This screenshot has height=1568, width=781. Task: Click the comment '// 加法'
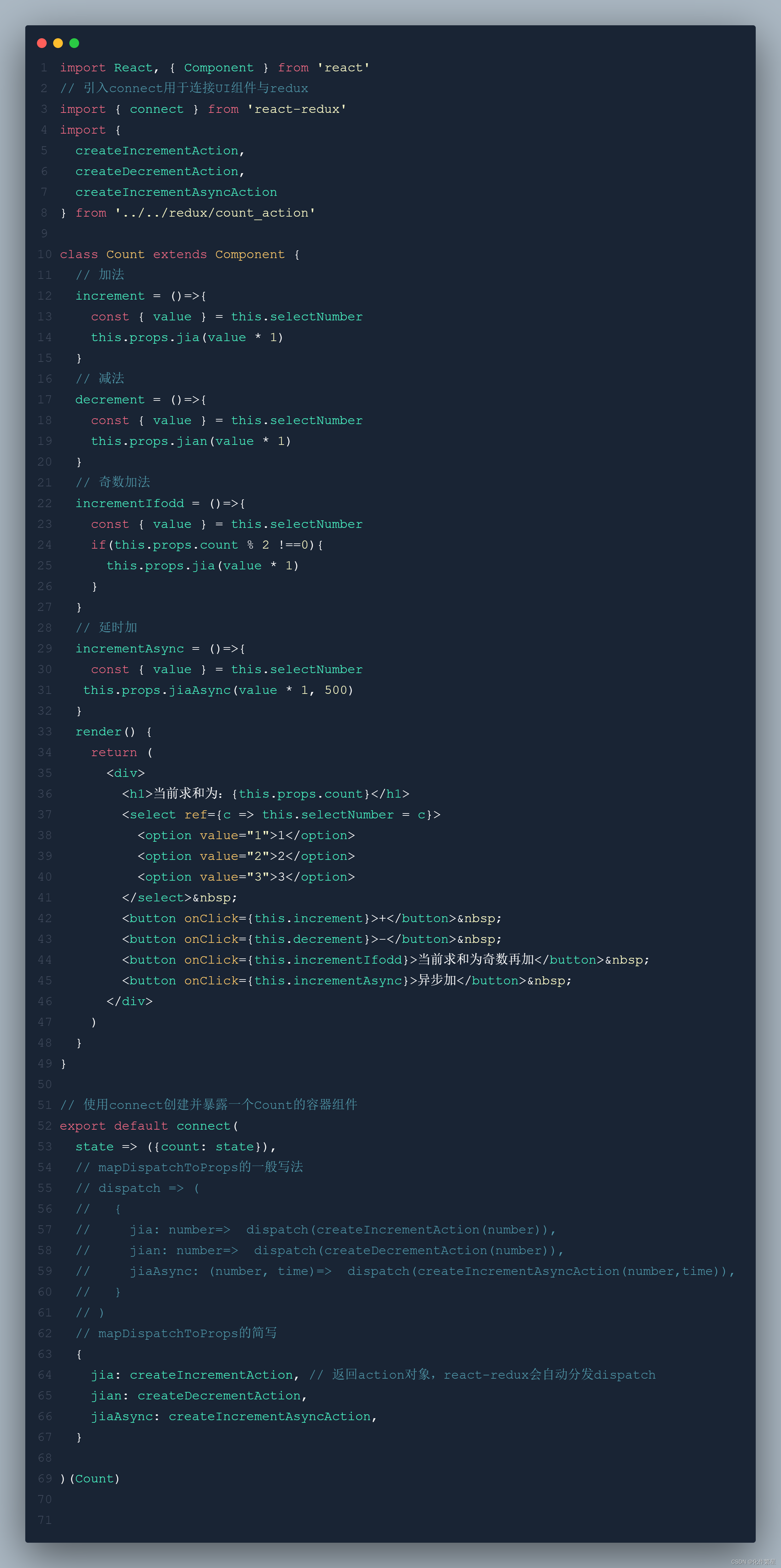pyautogui.click(x=100, y=275)
